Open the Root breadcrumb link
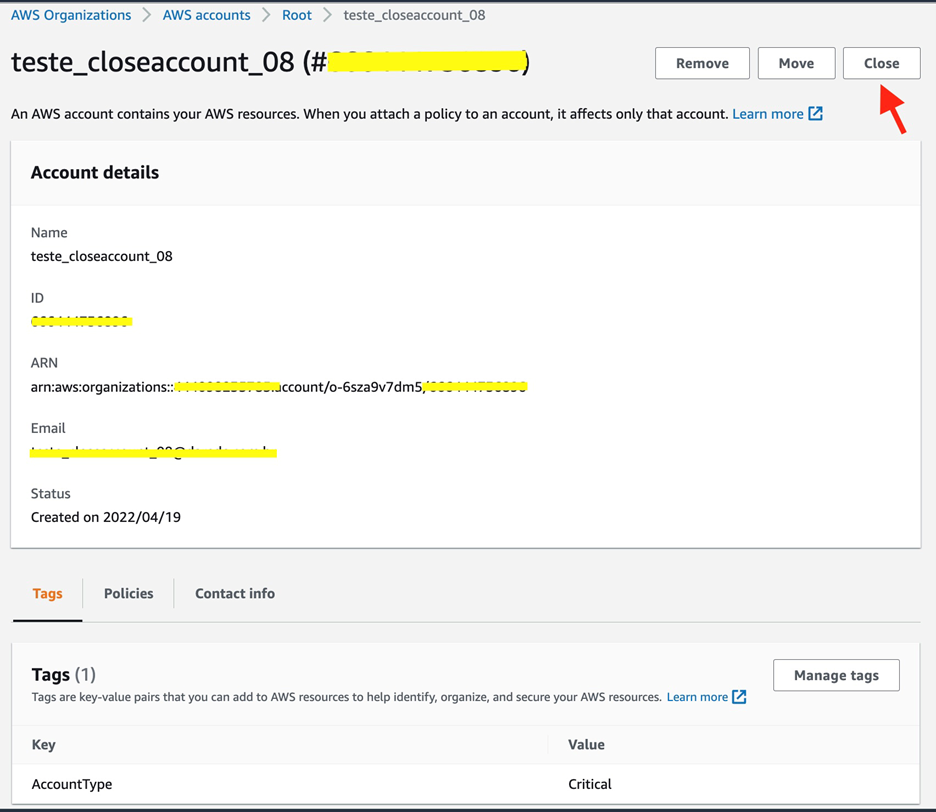This screenshot has width=936, height=812. [x=297, y=15]
